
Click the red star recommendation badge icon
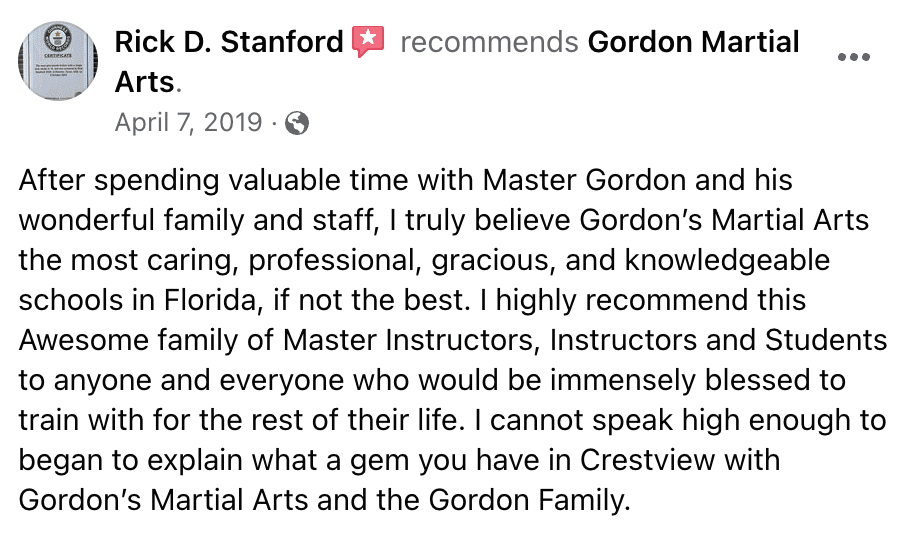click(x=368, y=43)
